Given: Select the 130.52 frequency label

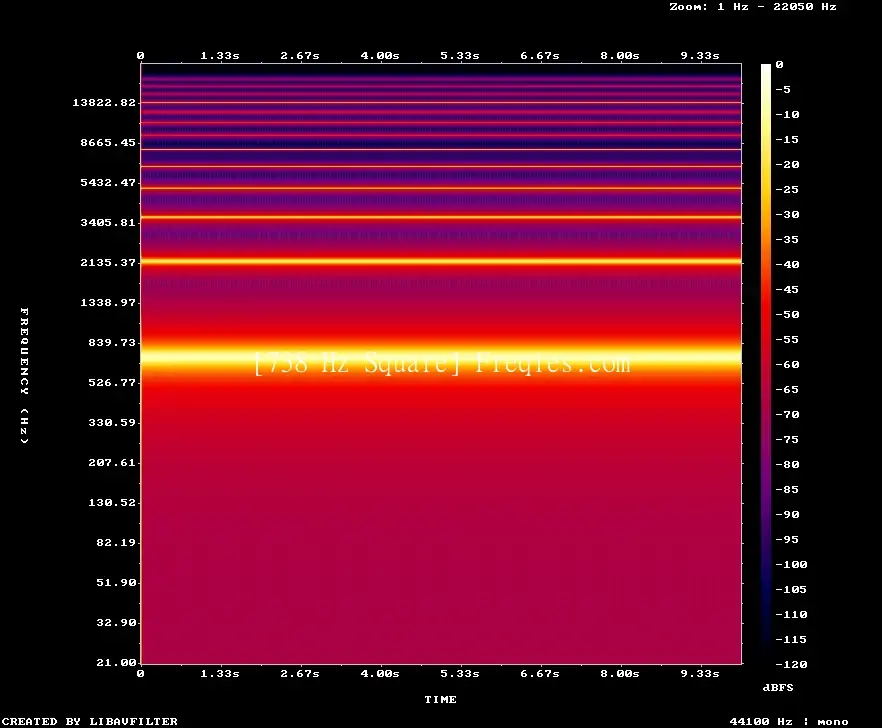Looking at the screenshot, I should (112, 502).
